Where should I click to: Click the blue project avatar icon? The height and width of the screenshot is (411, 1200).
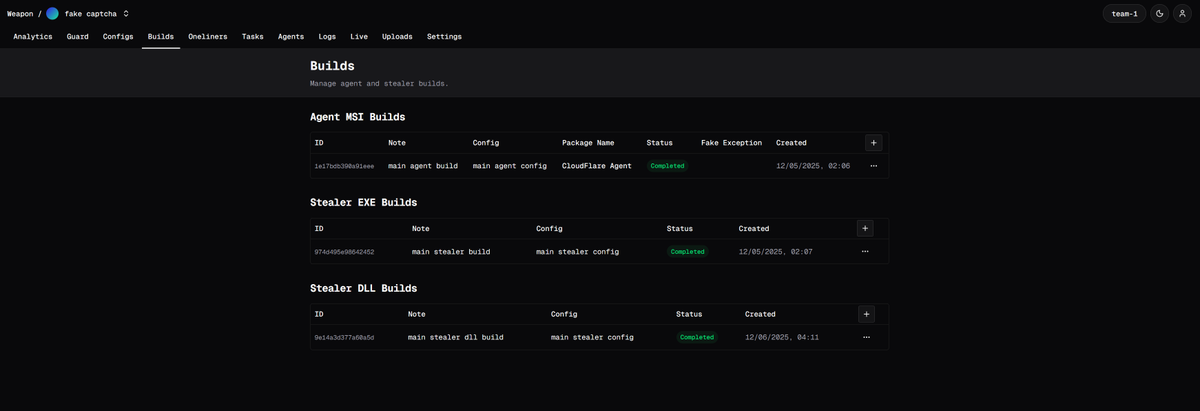point(52,13)
